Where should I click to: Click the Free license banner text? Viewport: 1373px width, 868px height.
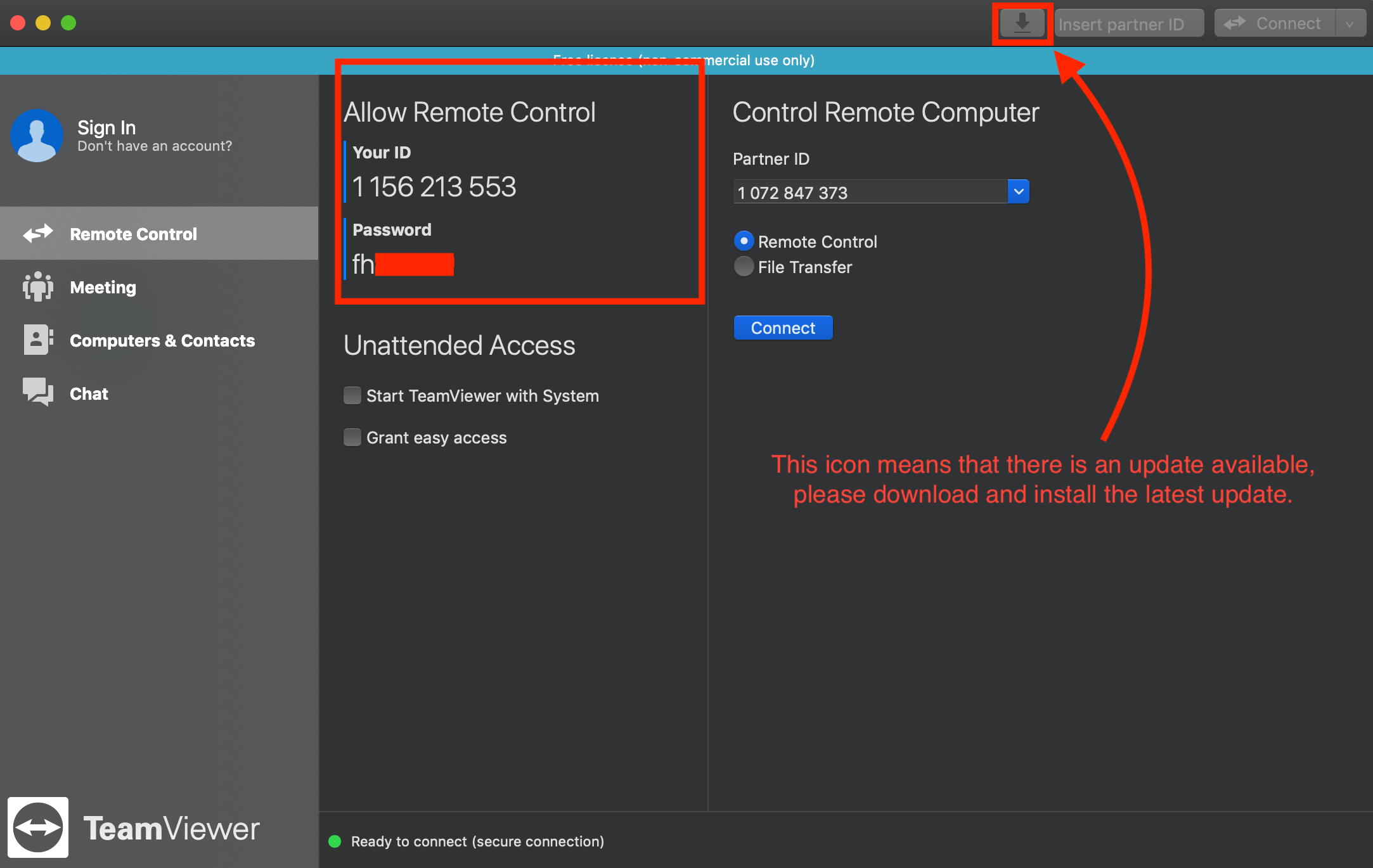[683, 60]
